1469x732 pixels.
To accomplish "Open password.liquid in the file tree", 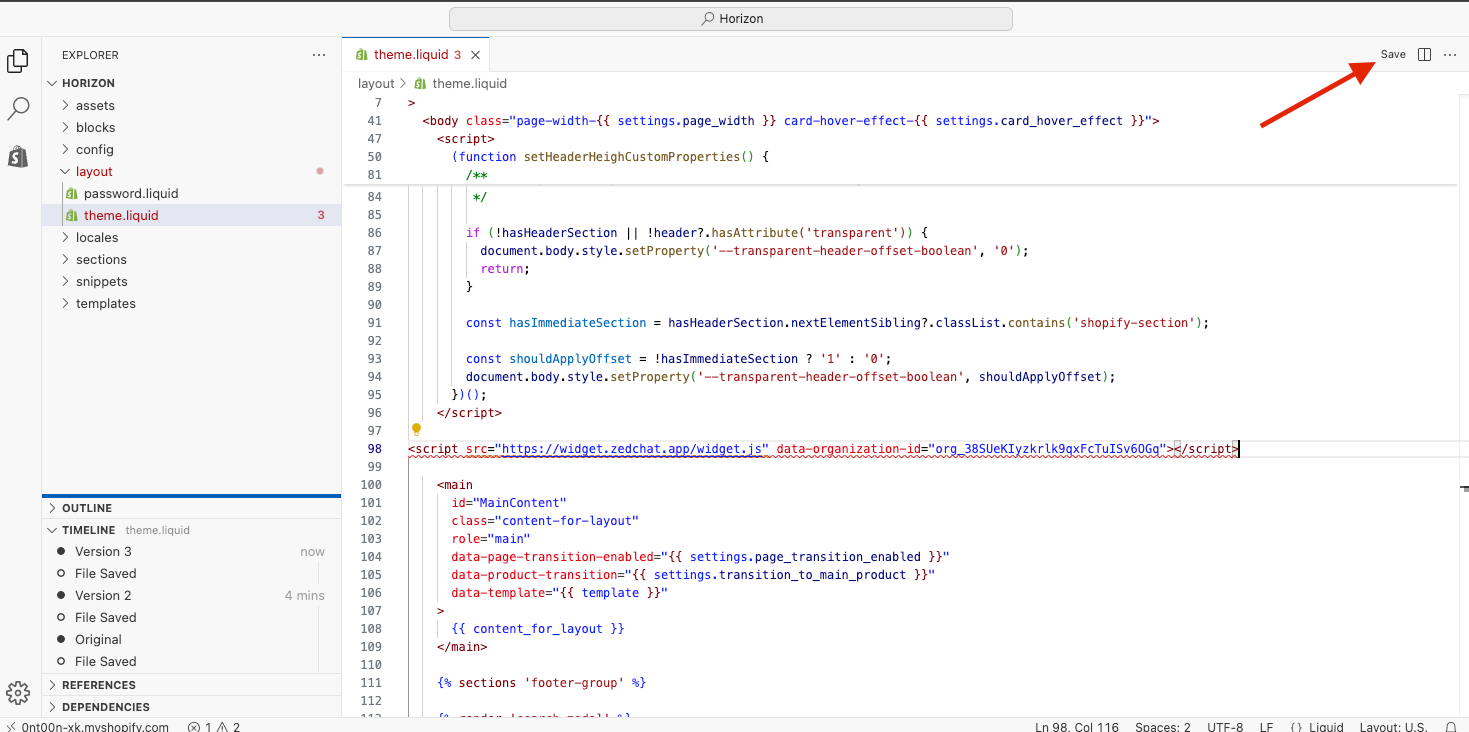I will [x=131, y=193].
